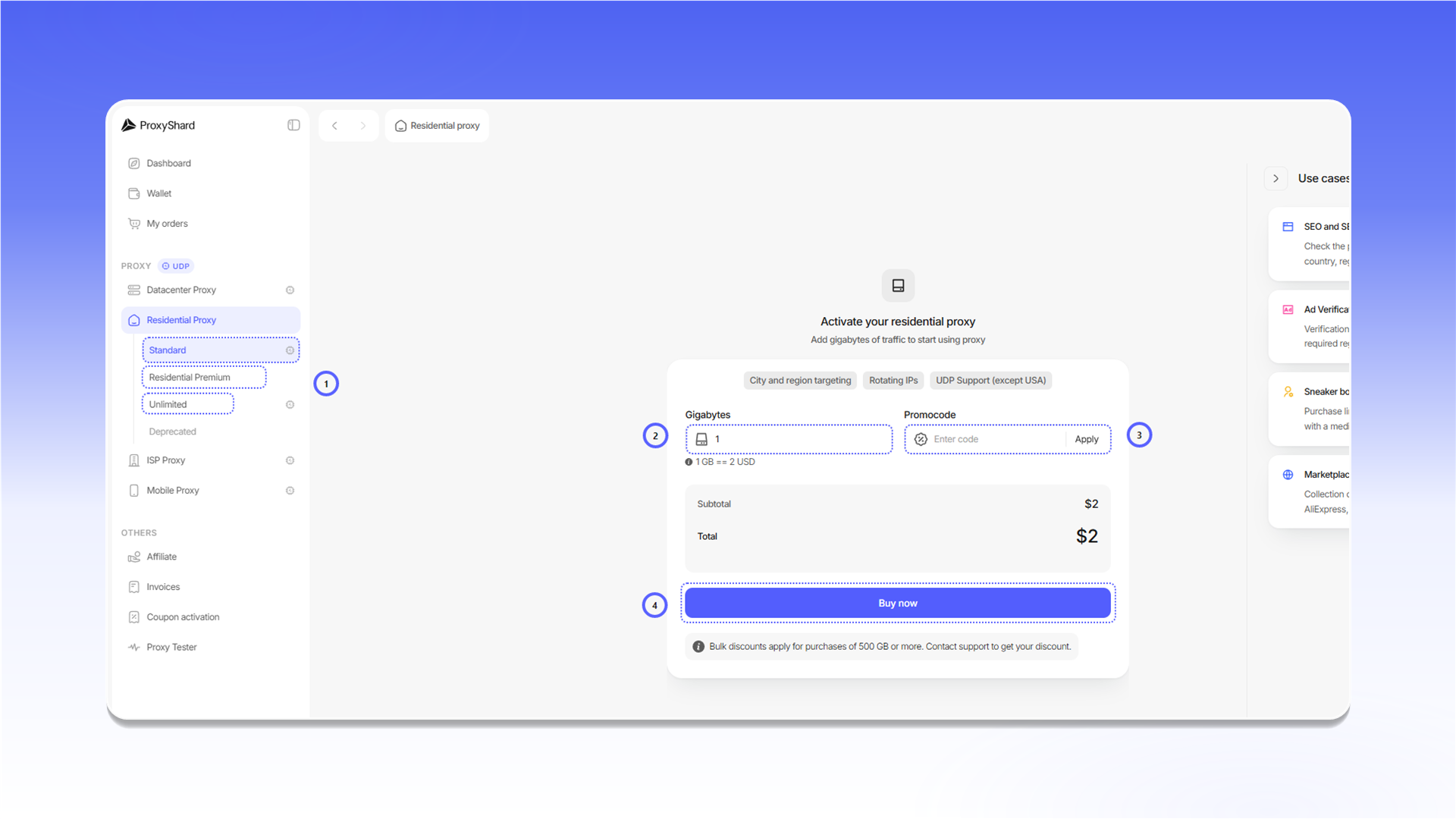The width and height of the screenshot is (1456, 819).
Task: Collapse the Residential Proxy menu
Action: pos(211,320)
